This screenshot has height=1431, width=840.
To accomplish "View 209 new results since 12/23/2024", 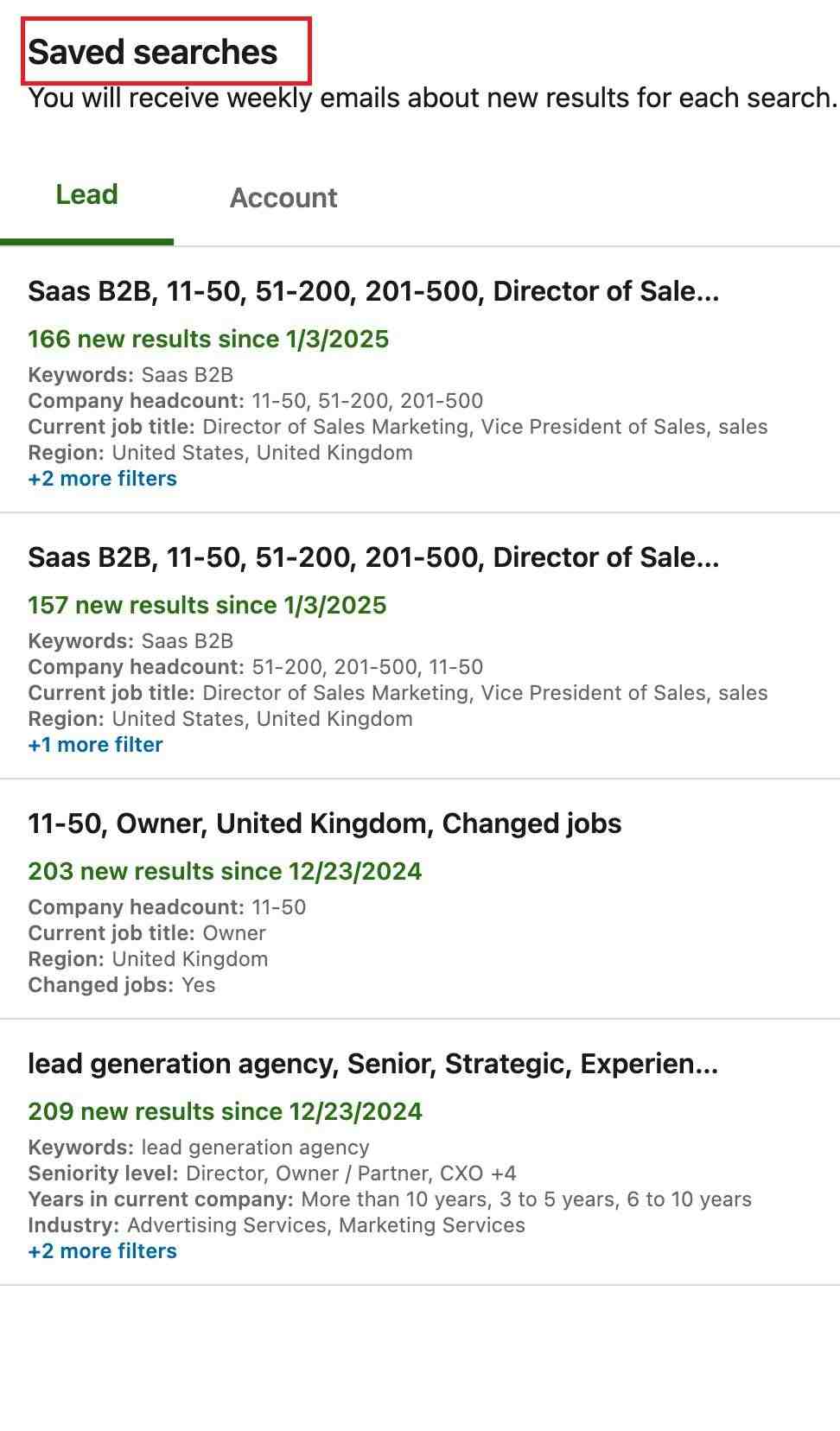I will pyautogui.click(x=226, y=1111).
